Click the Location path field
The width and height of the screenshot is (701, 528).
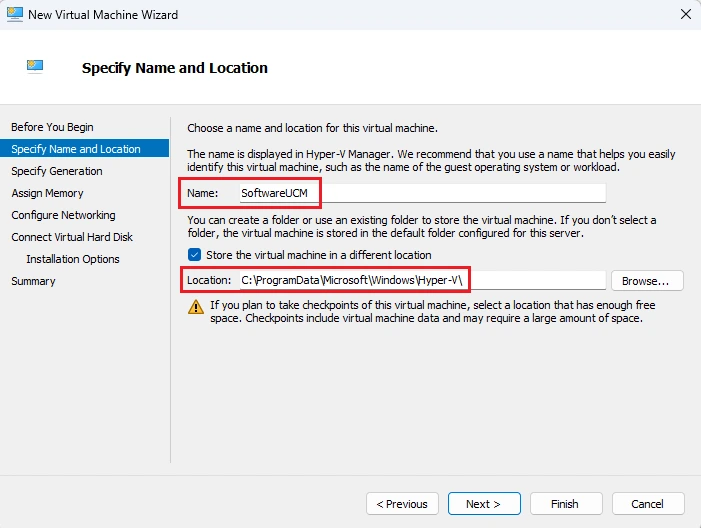tap(422, 280)
